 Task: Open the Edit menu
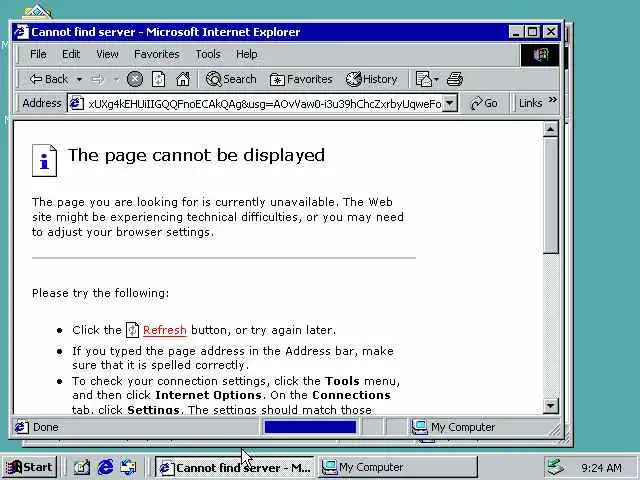point(71,54)
